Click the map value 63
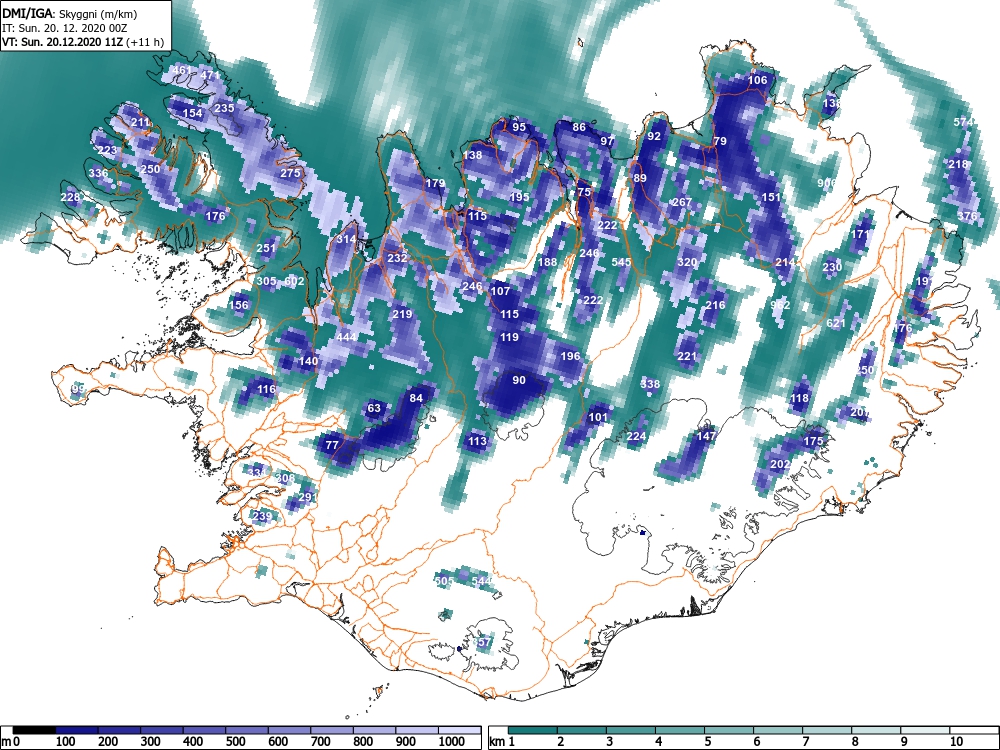Image resolution: width=1000 pixels, height=750 pixels. coord(374,408)
